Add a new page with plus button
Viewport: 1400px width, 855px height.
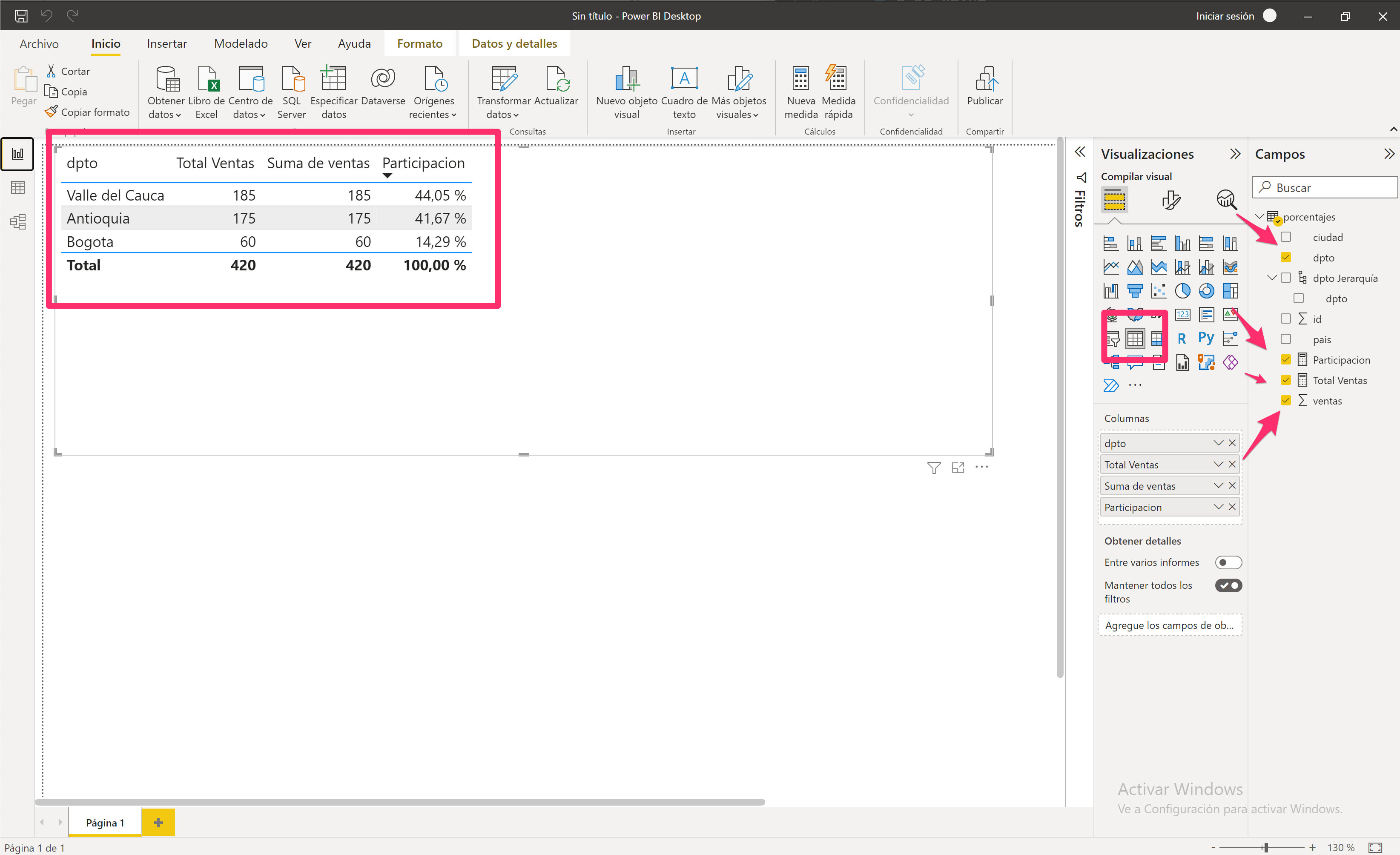coord(158,822)
